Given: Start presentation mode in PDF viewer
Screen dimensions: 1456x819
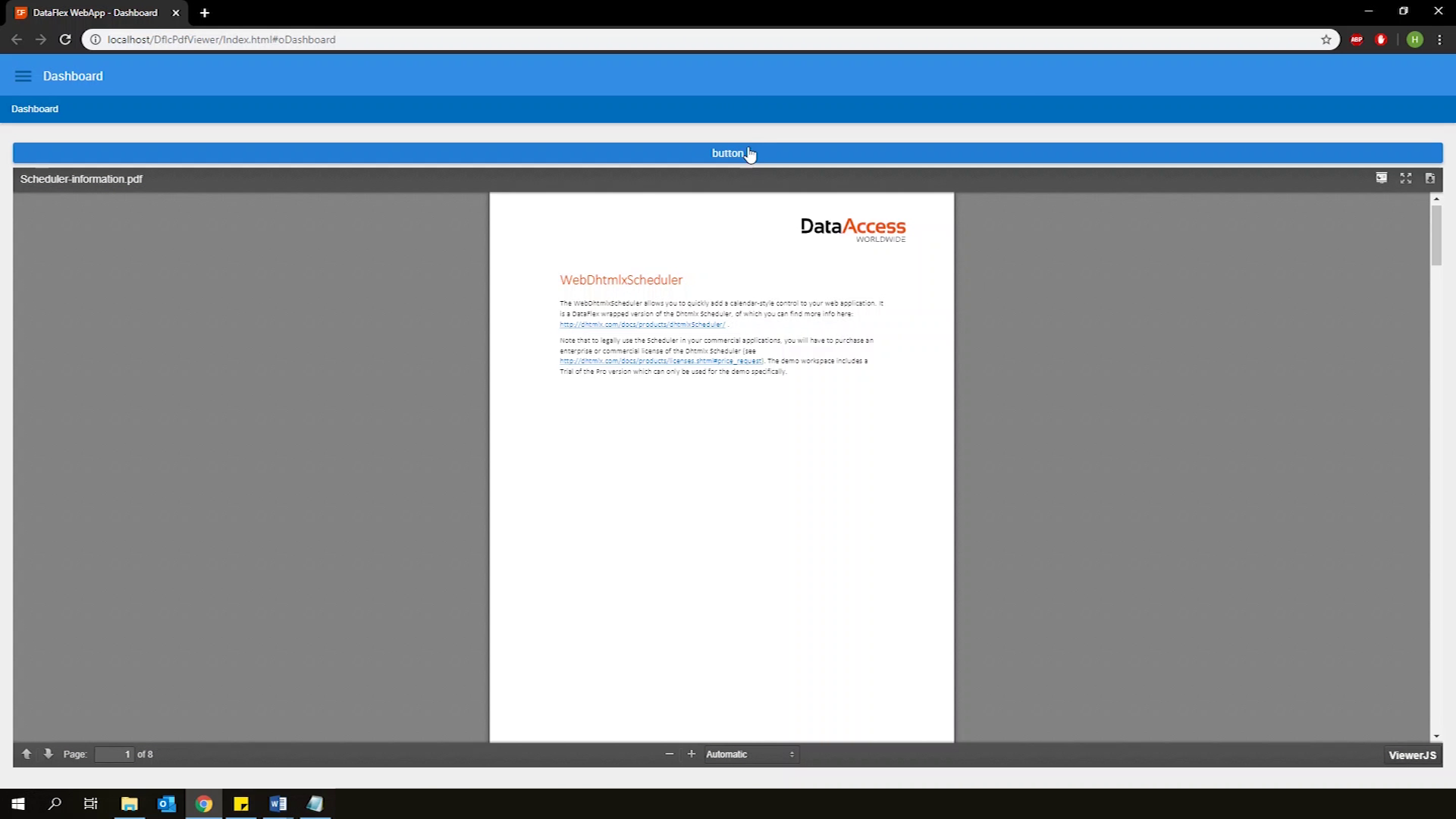Looking at the screenshot, I should point(1382,178).
